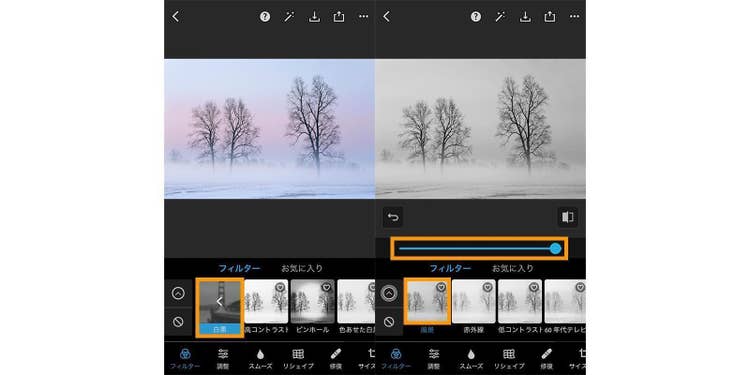Viewport: 750px width, 375px height.
Task: Switch to お気に入り tab on left screen
Action: click(302, 268)
